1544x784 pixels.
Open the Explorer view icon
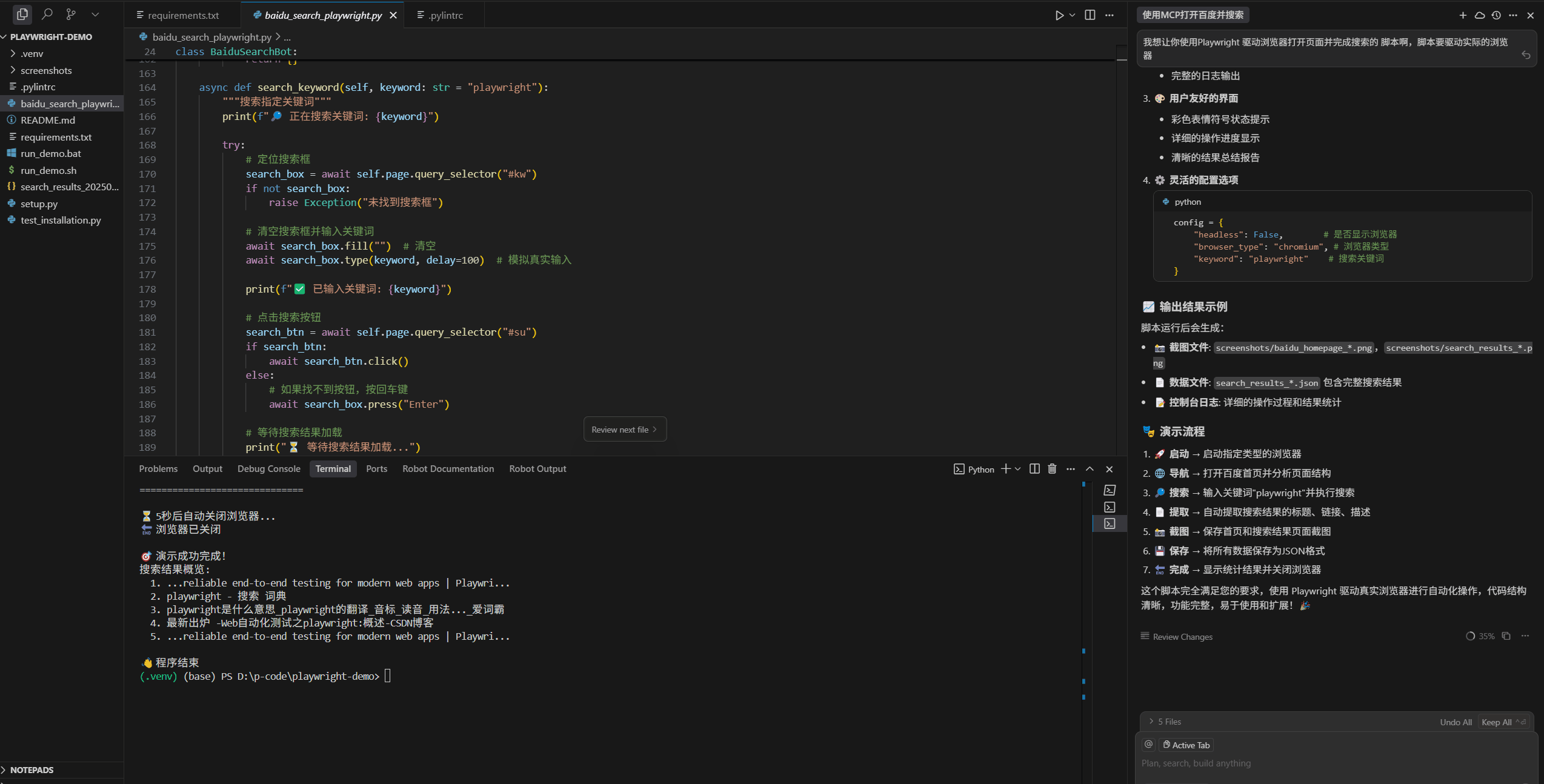click(22, 14)
